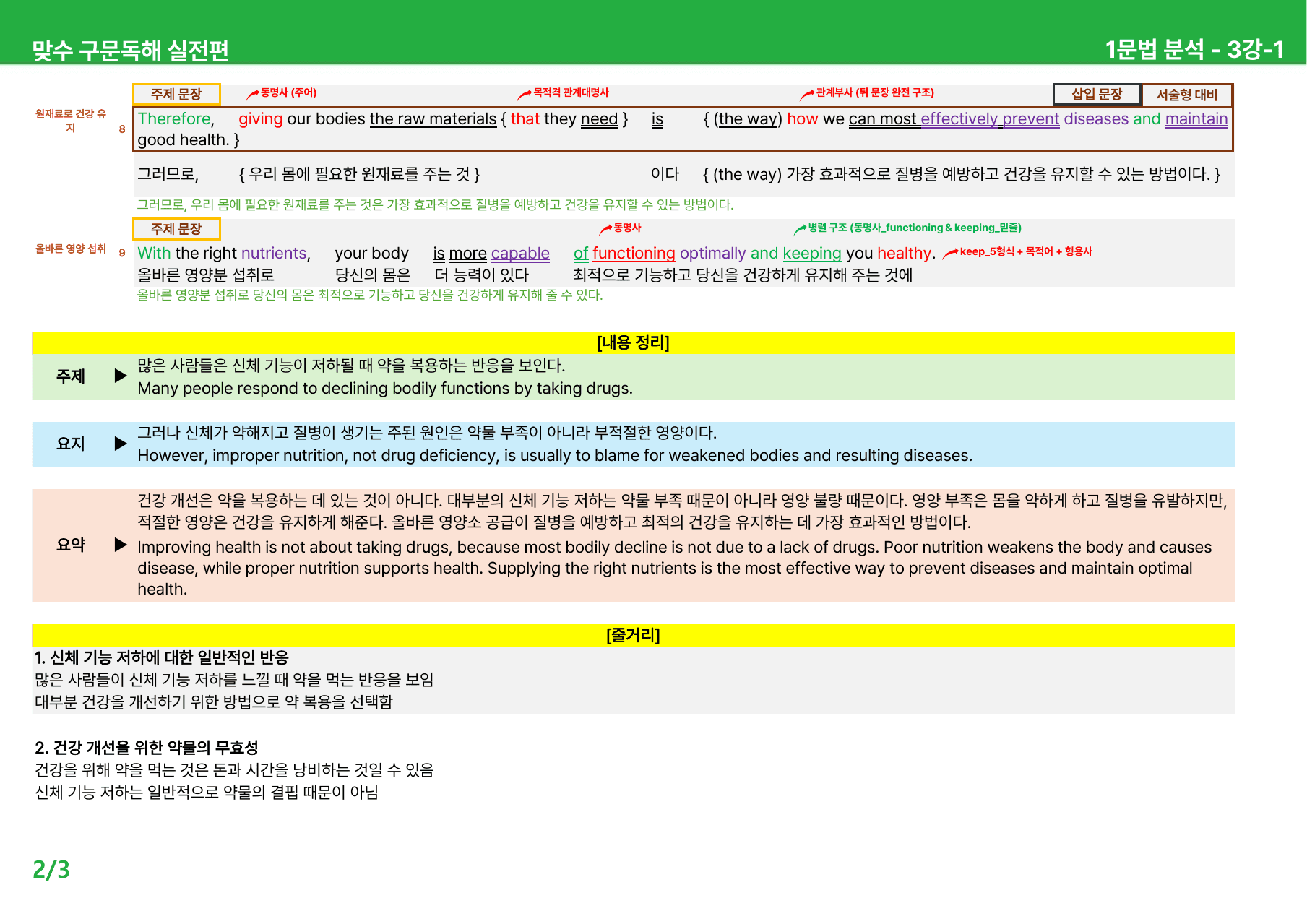Click the page number '2/3'
1307x924 pixels.
coord(51,869)
